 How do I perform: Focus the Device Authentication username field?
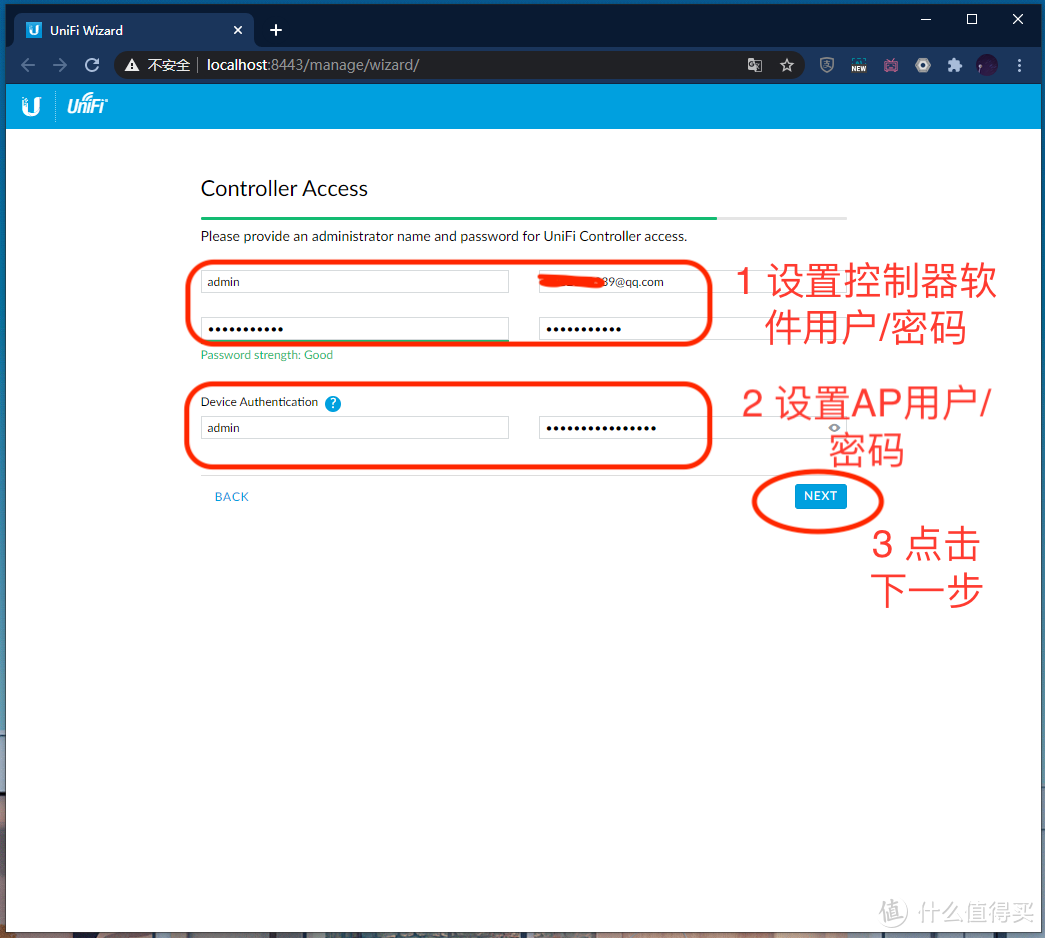355,428
